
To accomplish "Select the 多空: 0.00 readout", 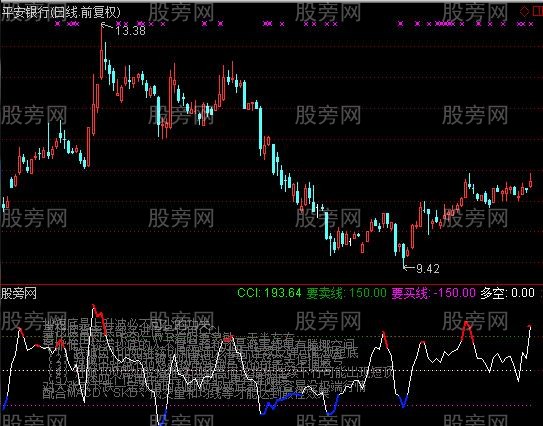I will point(507,293).
